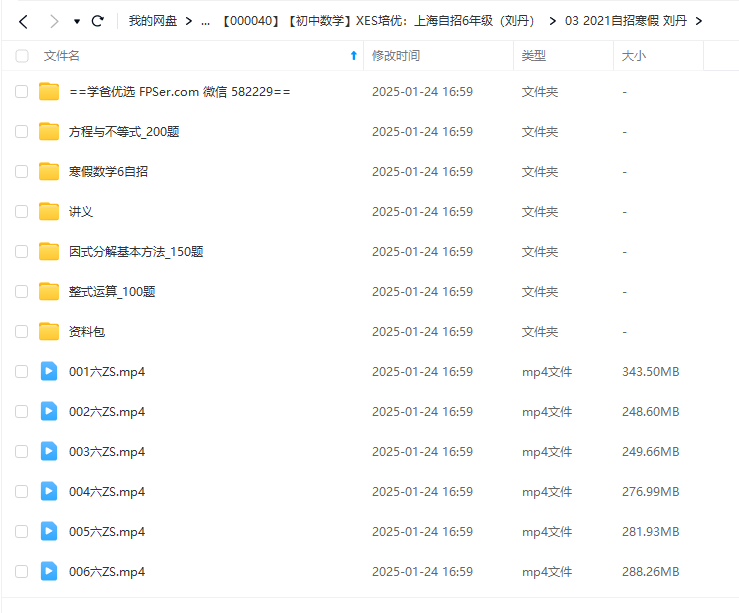
Task: Open folder name 因式分解基本方法_150题
Action: coord(136,252)
